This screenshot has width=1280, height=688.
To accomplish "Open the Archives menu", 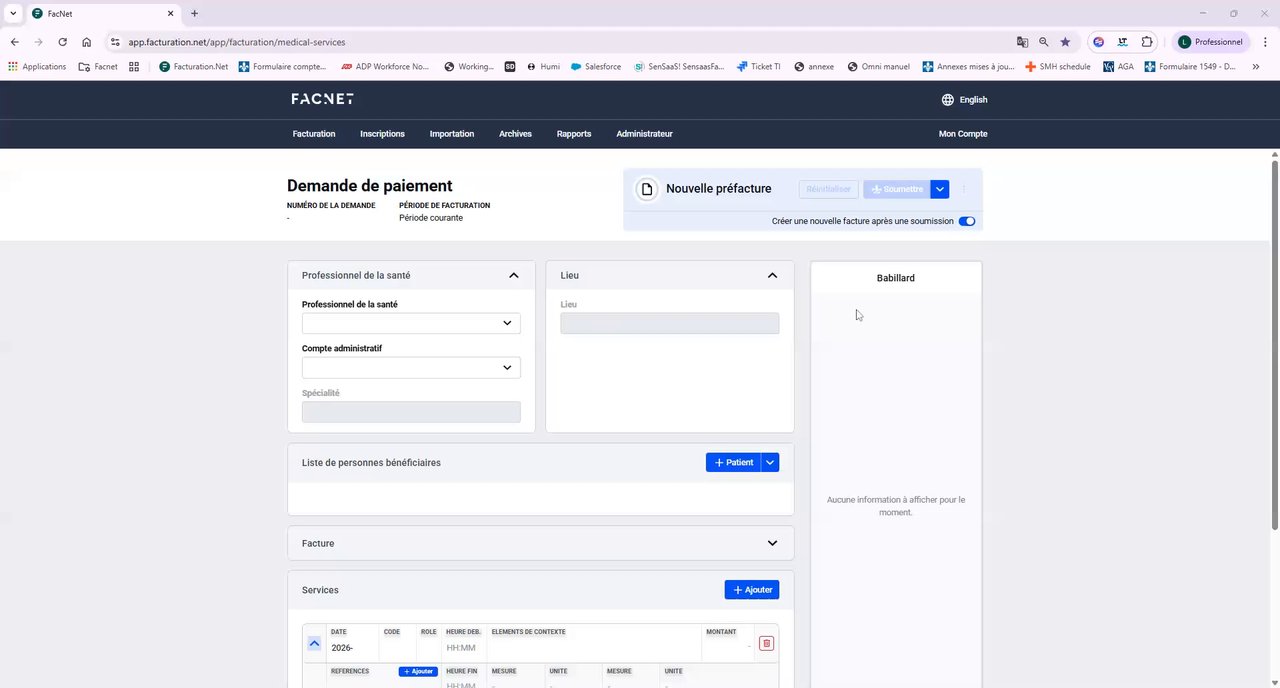I will point(515,133).
